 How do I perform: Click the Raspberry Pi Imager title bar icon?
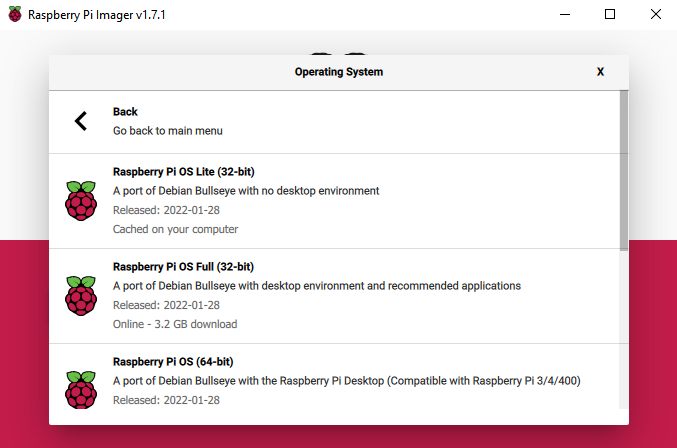click(14, 15)
